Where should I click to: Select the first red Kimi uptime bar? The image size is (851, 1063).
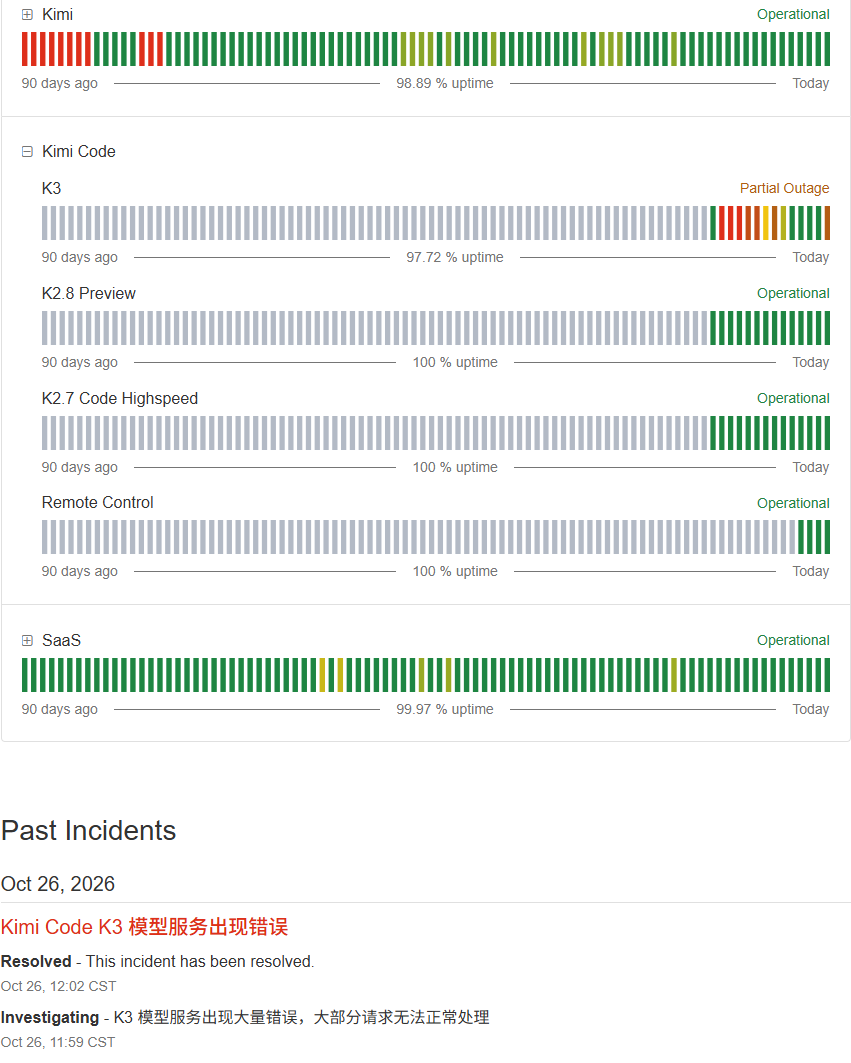(x=24, y=49)
